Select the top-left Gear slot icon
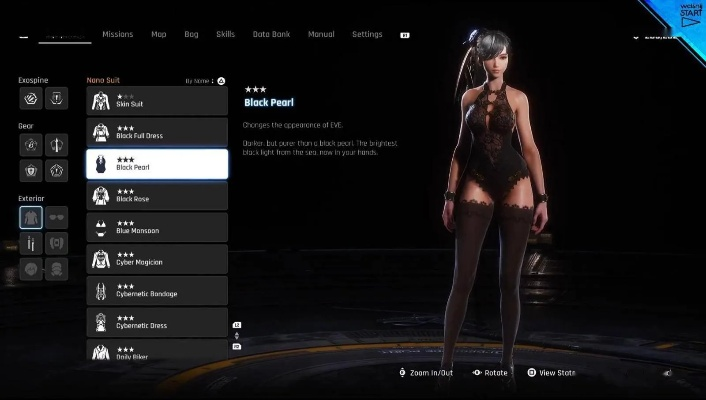This screenshot has height=400, width=706. click(31, 145)
